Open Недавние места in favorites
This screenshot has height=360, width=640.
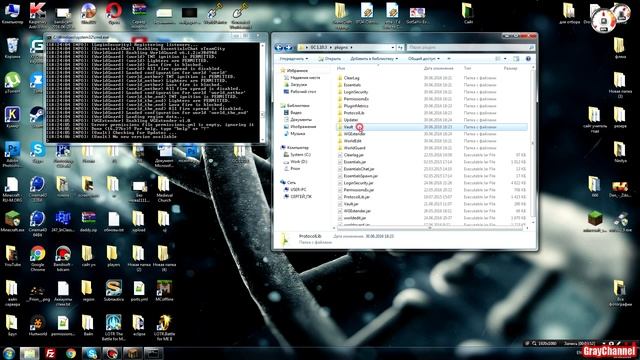[x=302, y=78]
